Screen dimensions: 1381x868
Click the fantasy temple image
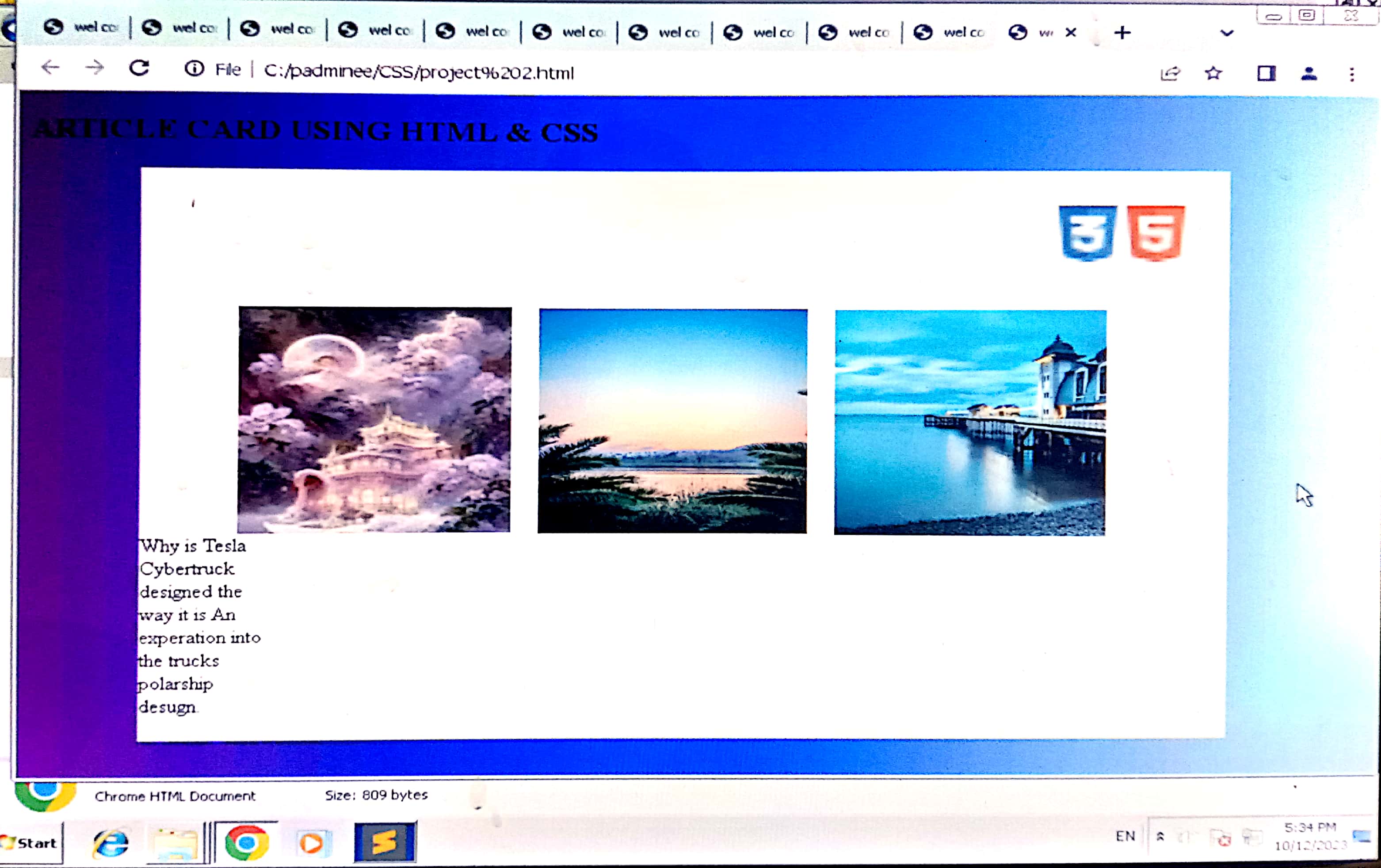374,420
